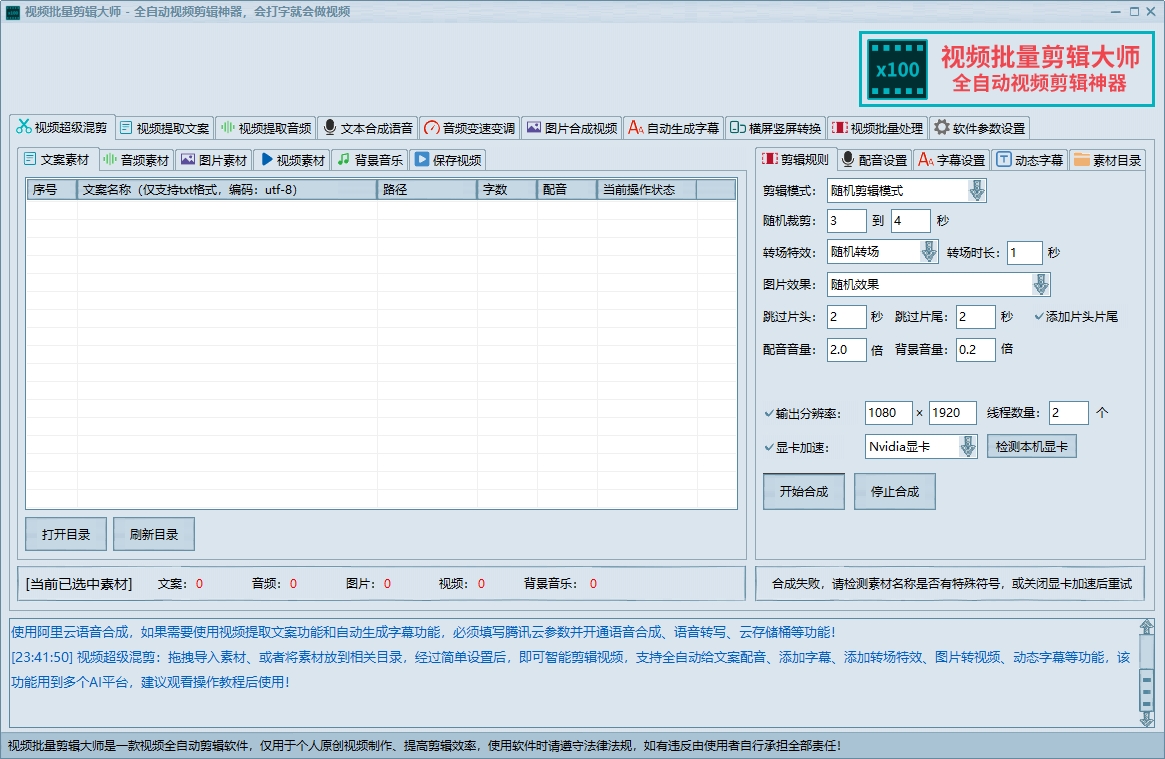1165x759 pixels.
Task: Open the 视频提取文案 feature
Action: tap(169, 127)
